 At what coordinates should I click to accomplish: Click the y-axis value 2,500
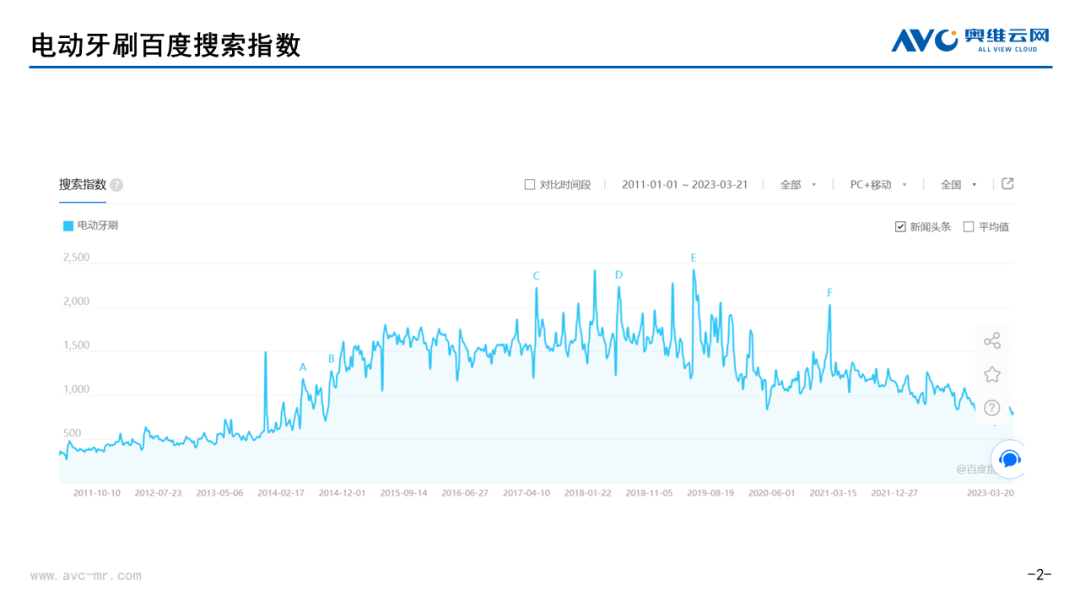[x=76, y=258]
